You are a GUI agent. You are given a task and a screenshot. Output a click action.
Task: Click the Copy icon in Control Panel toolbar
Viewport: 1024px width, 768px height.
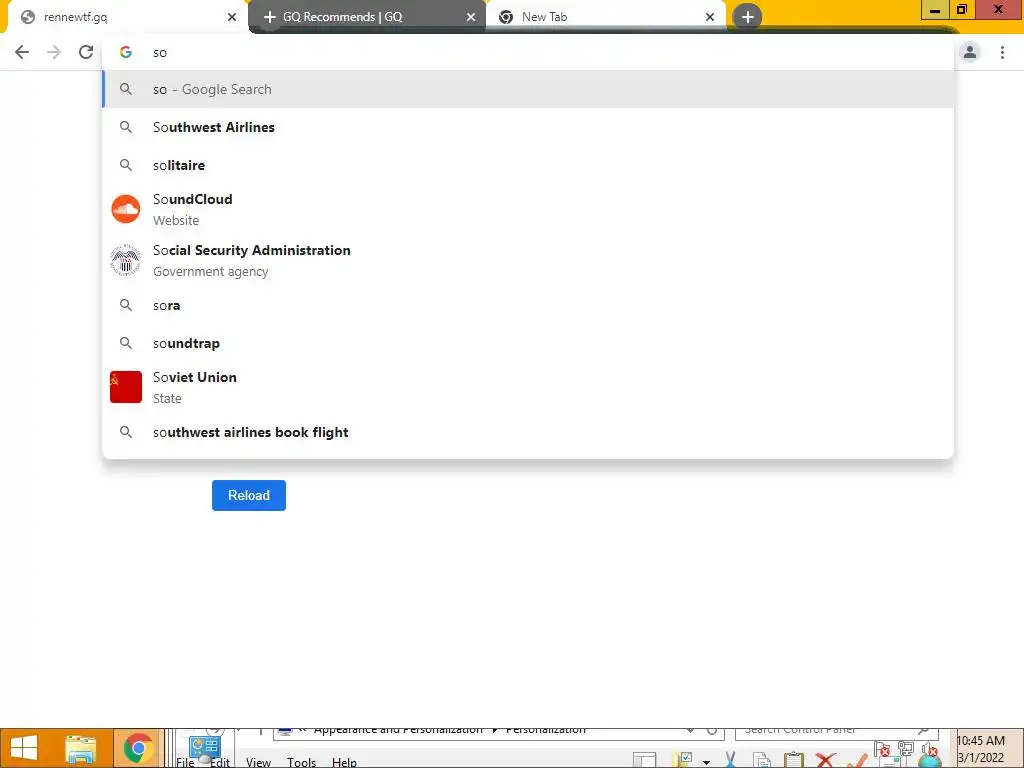tap(762, 760)
